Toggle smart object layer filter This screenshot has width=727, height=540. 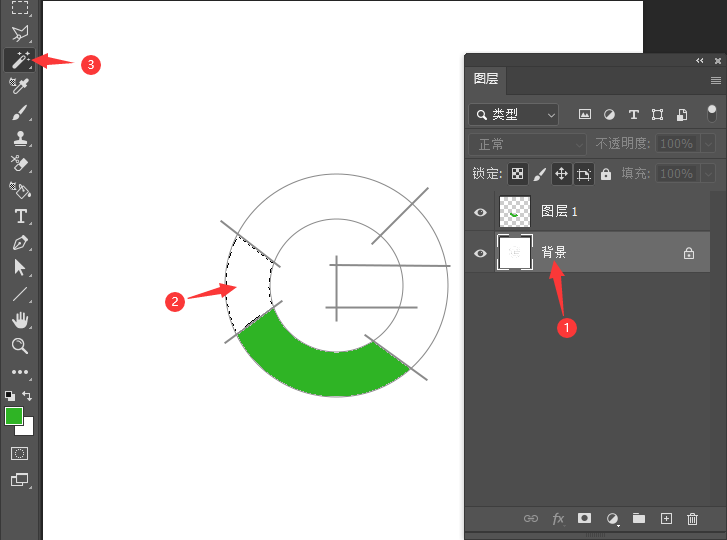682,114
